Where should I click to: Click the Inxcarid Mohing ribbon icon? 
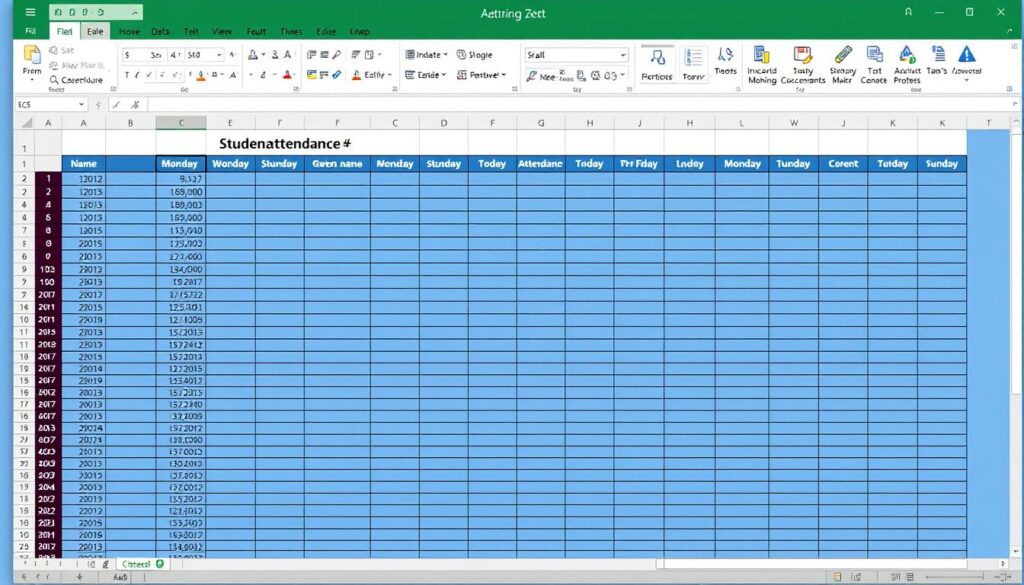click(761, 65)
